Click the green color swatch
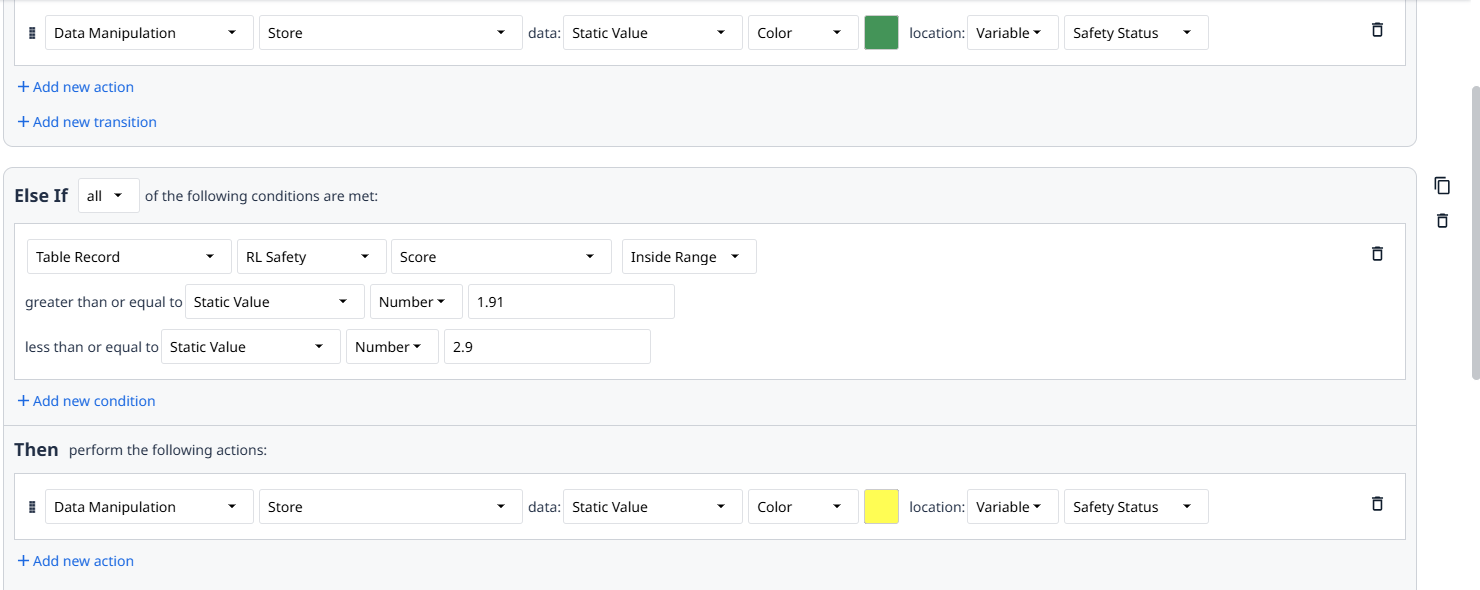1480x590 pixels. (x=881, y=33)
